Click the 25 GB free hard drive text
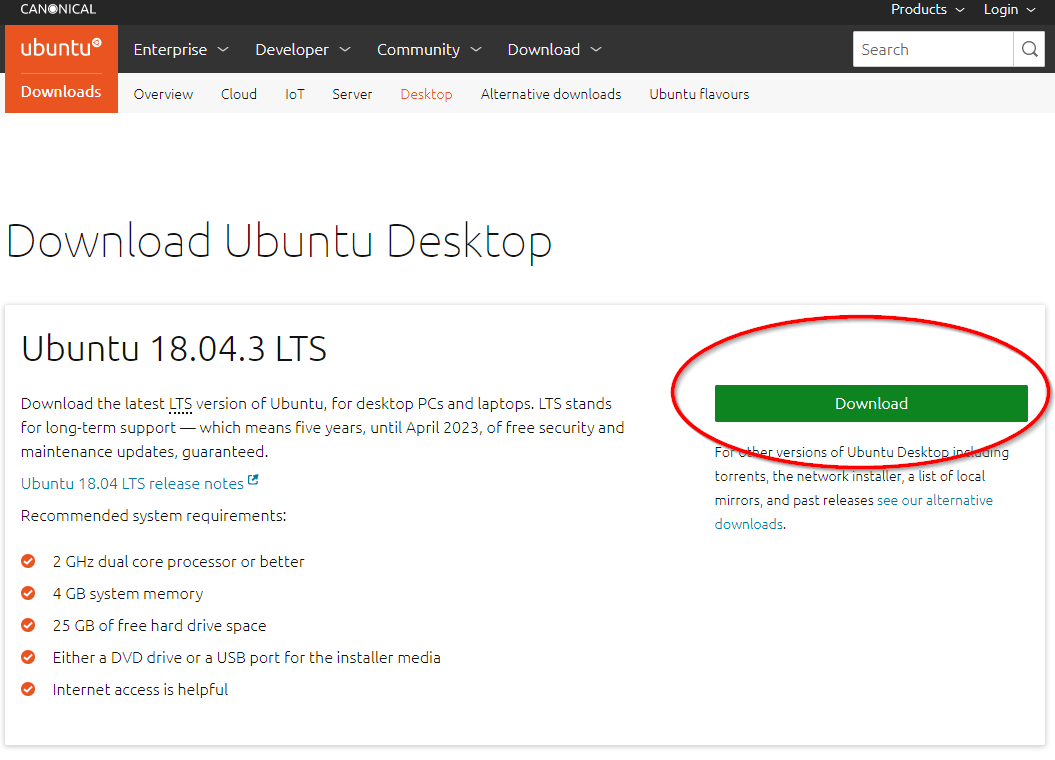The image size is (1055, 760). click(159, 625)
